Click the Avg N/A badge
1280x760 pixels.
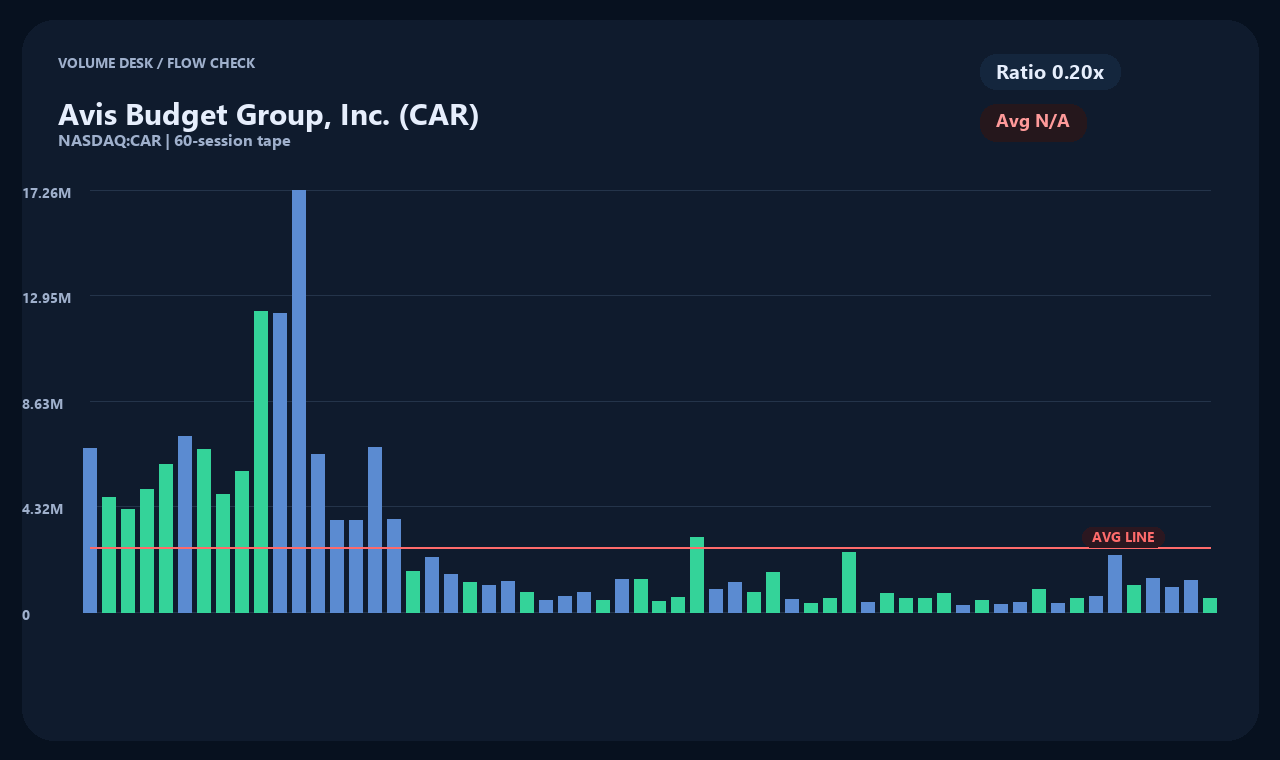pos(1033,122)
